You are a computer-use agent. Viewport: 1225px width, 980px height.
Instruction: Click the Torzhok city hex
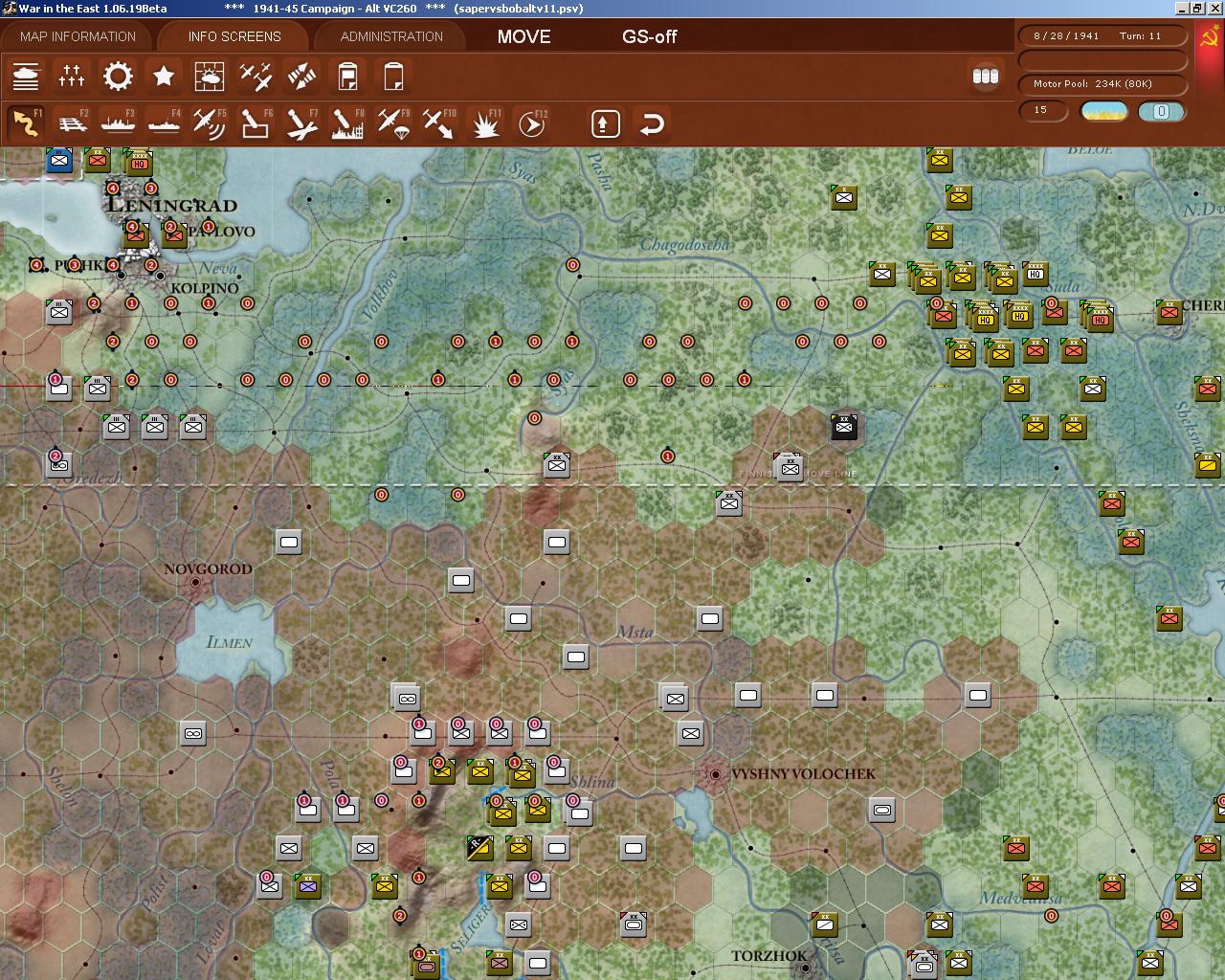(x=805, y=967)
